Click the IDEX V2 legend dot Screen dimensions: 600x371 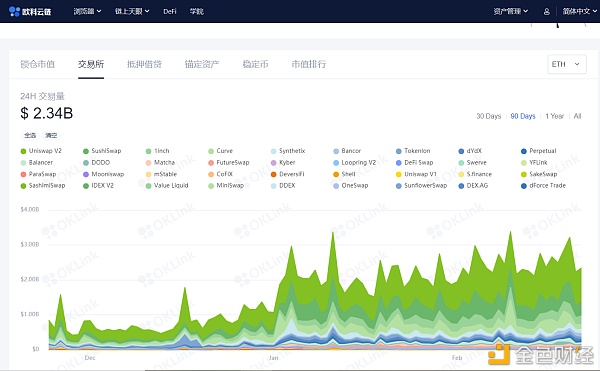86,186
